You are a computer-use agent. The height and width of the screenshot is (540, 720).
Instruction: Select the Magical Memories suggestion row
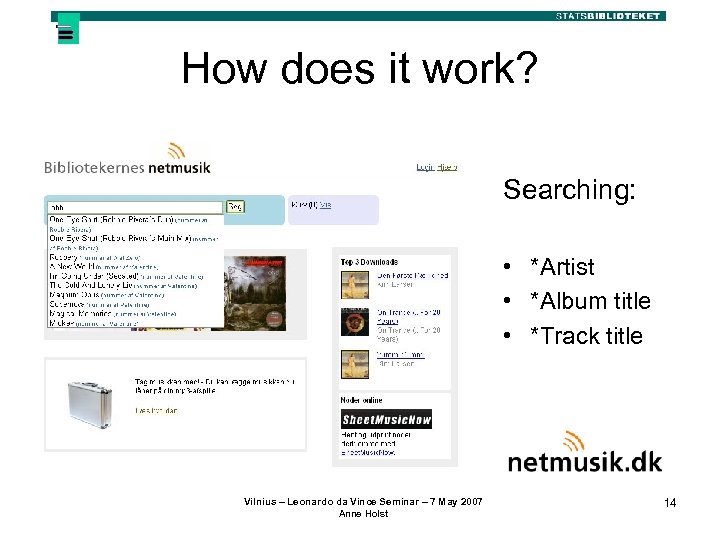[x=136, y=314]
